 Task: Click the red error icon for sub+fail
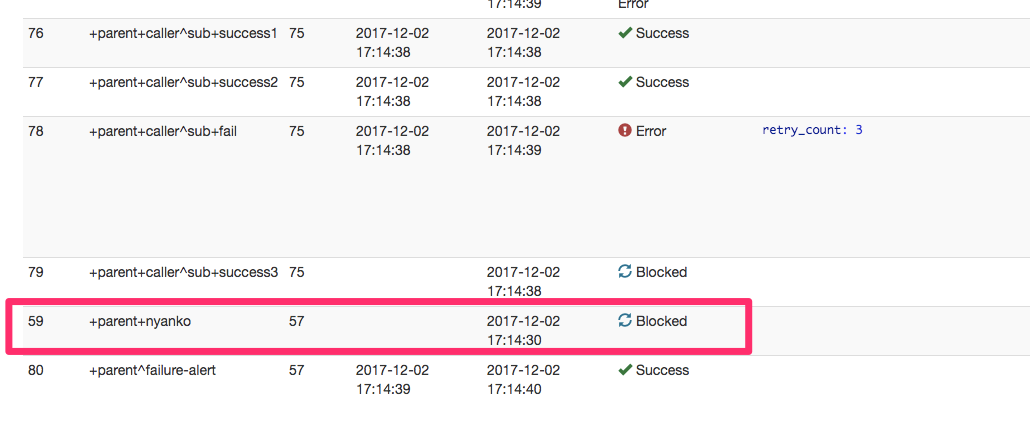(625, 131)
